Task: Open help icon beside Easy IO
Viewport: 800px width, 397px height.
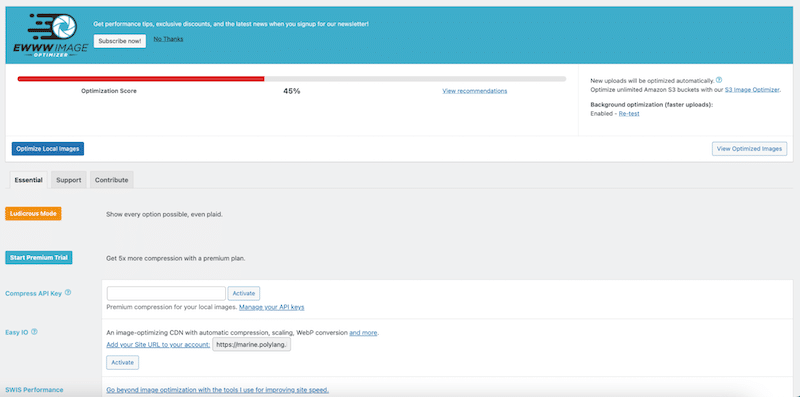Action: tap(34, 332)
